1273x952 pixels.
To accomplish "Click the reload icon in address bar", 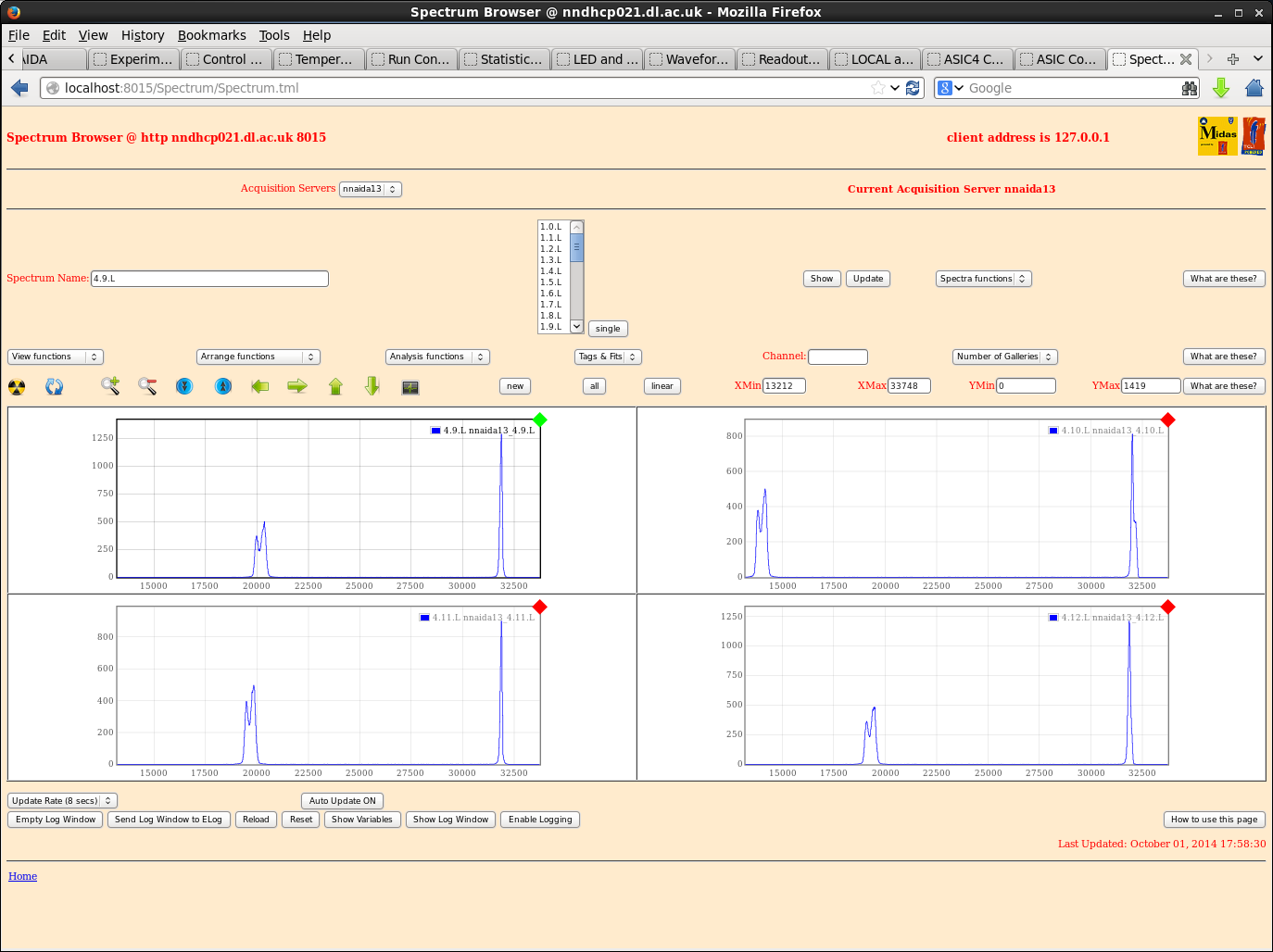I will click(x=913, y=88).
